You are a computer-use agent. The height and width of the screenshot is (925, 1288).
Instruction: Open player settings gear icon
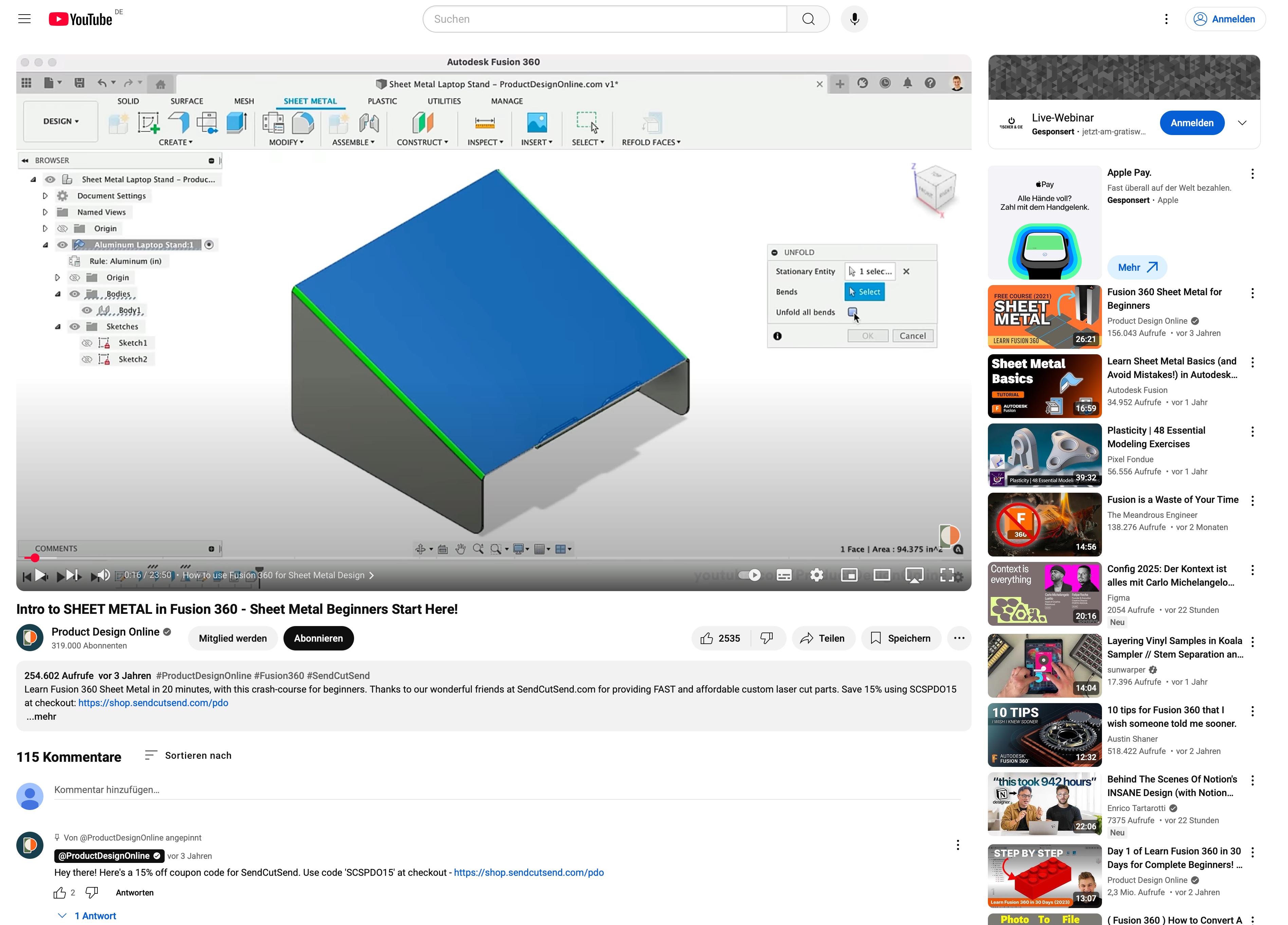click(x=817, y=575)
